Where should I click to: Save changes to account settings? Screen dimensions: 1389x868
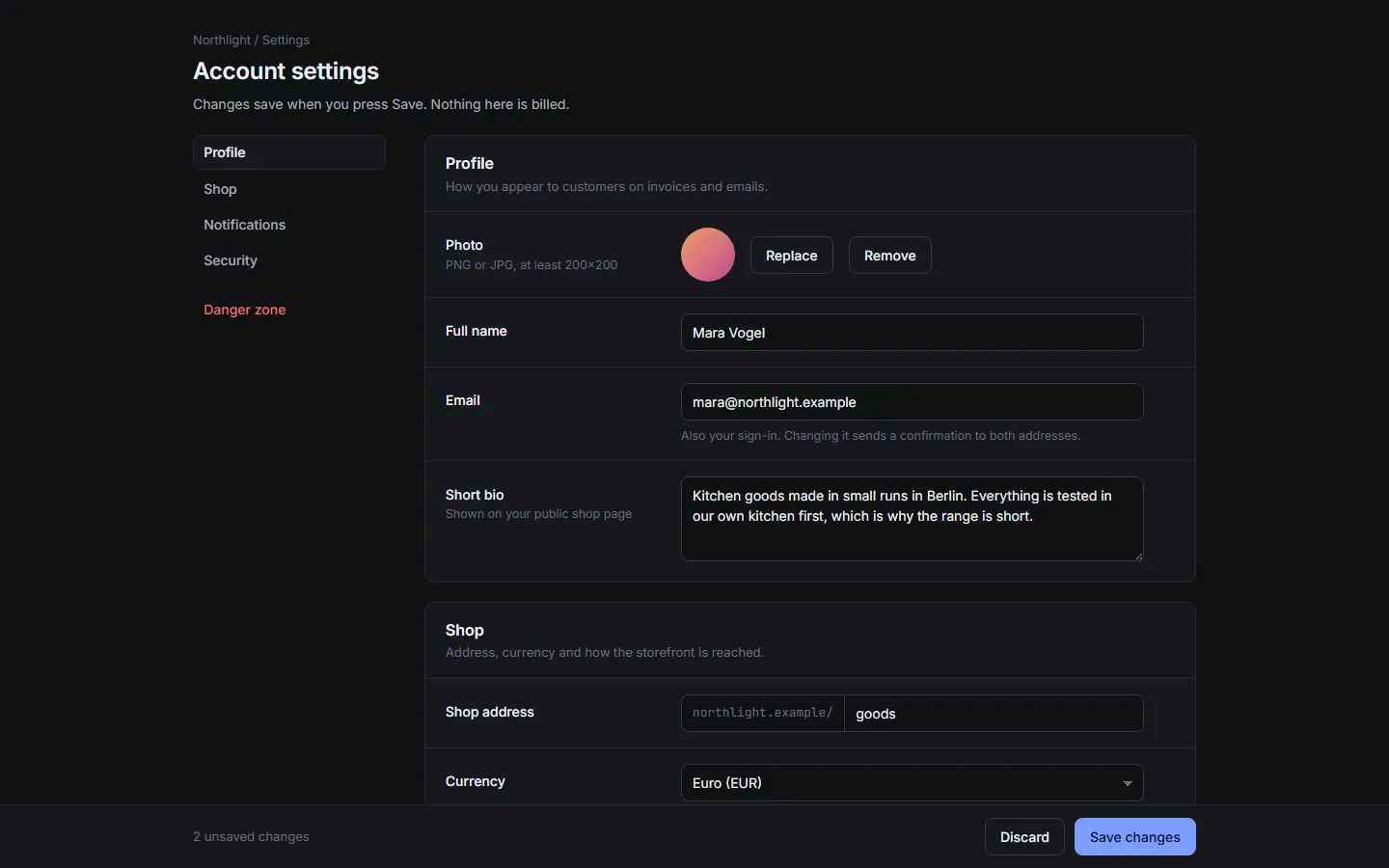1135,837
